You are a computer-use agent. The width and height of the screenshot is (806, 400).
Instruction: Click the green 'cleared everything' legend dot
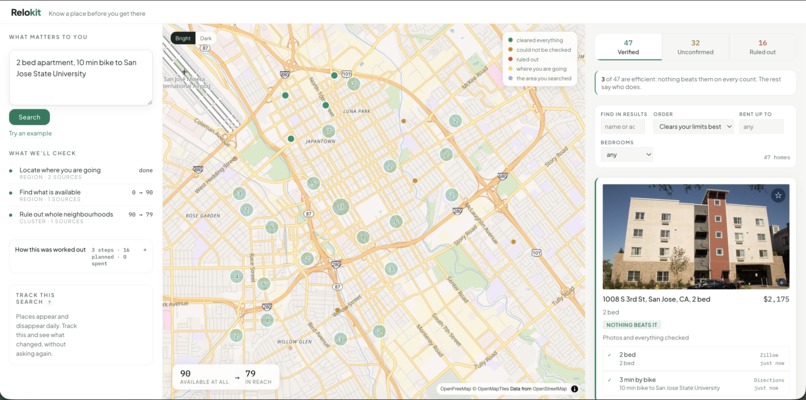(510, 40)
